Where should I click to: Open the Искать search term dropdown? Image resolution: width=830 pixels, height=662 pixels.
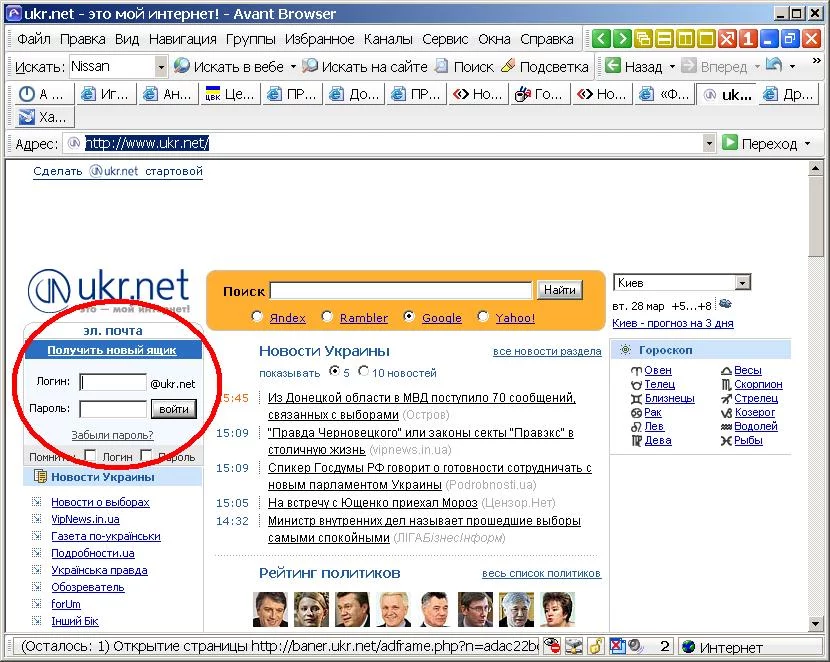(x=161, y=67)
